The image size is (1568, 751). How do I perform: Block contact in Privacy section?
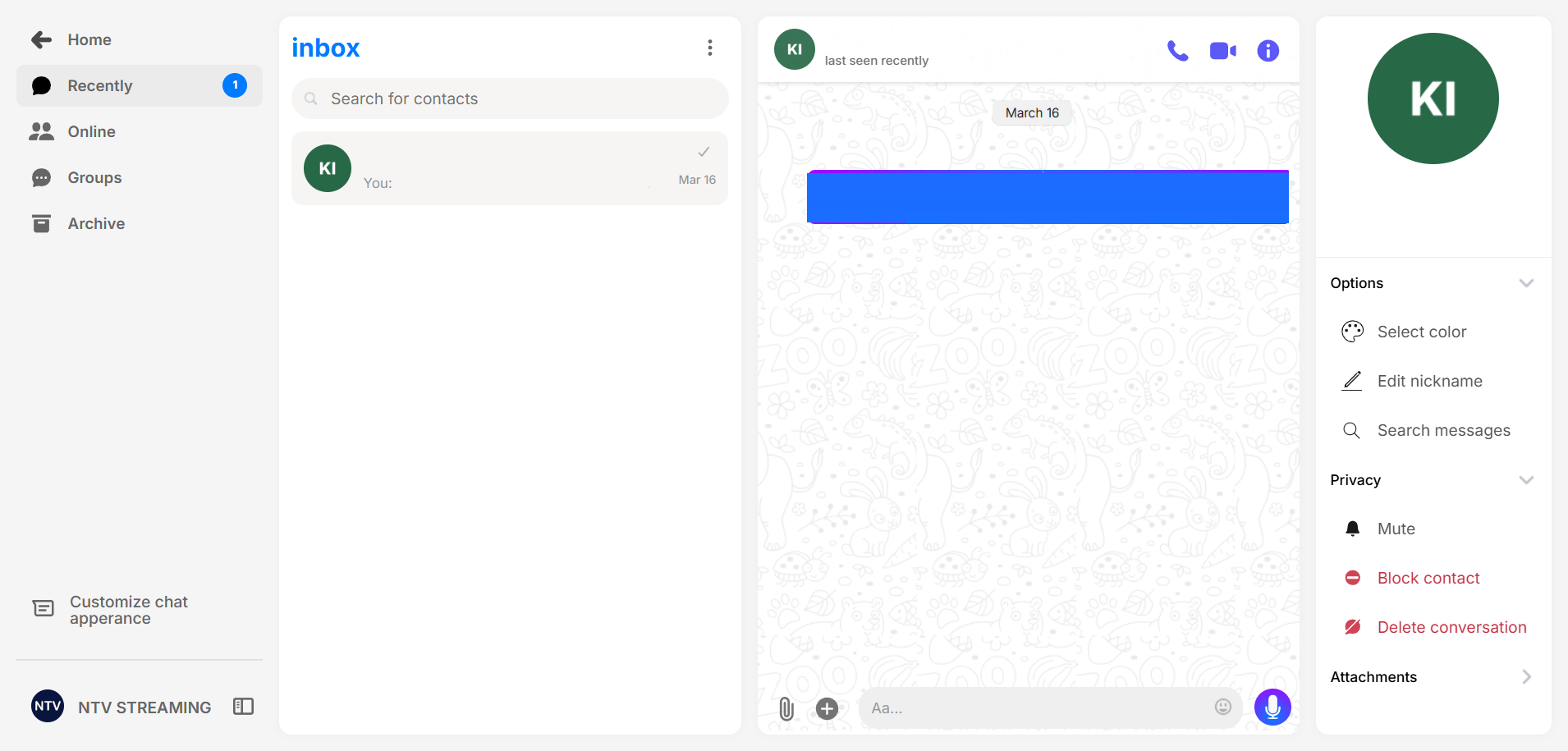coord(1428,579)
